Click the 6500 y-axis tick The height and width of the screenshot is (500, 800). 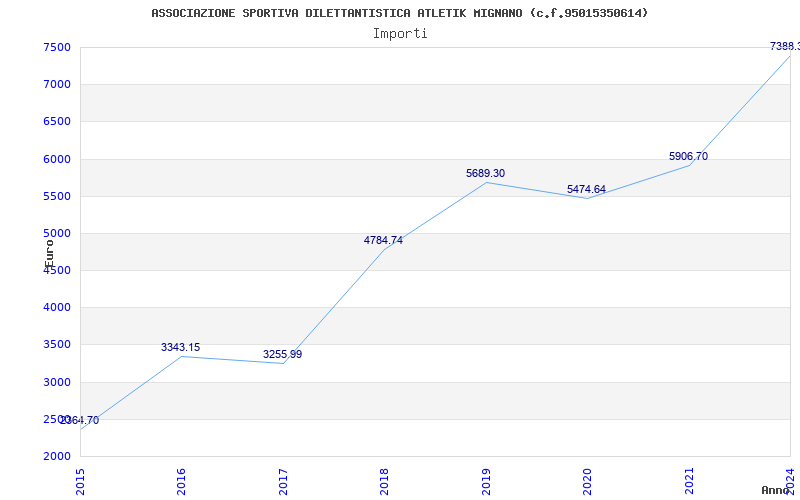click(57, 122)
